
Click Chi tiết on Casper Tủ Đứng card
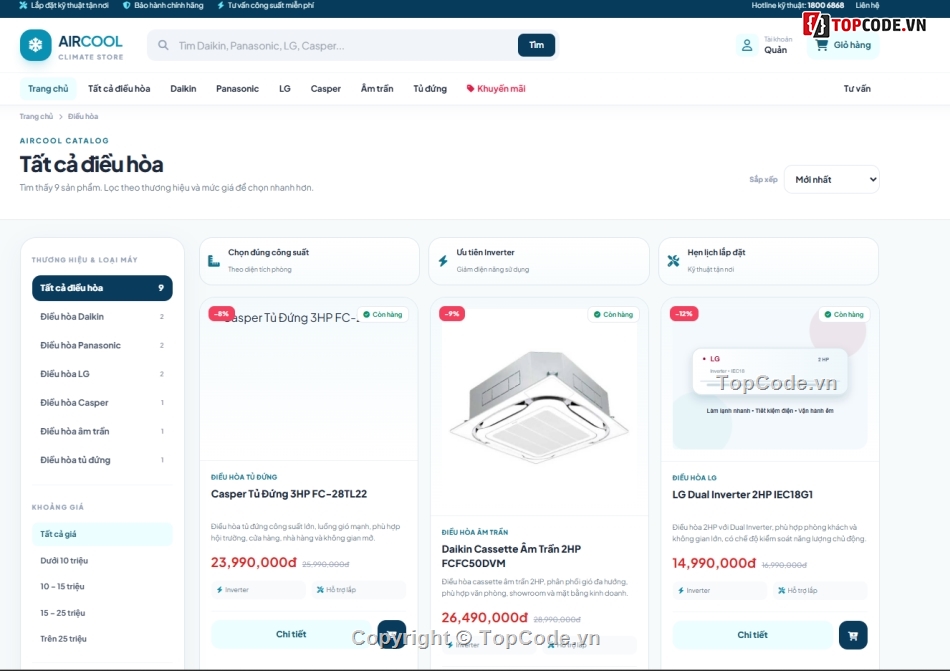click(291, 634)
